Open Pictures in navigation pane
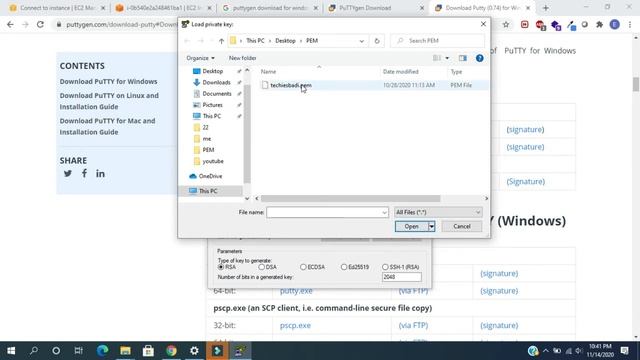 [212, 105]
